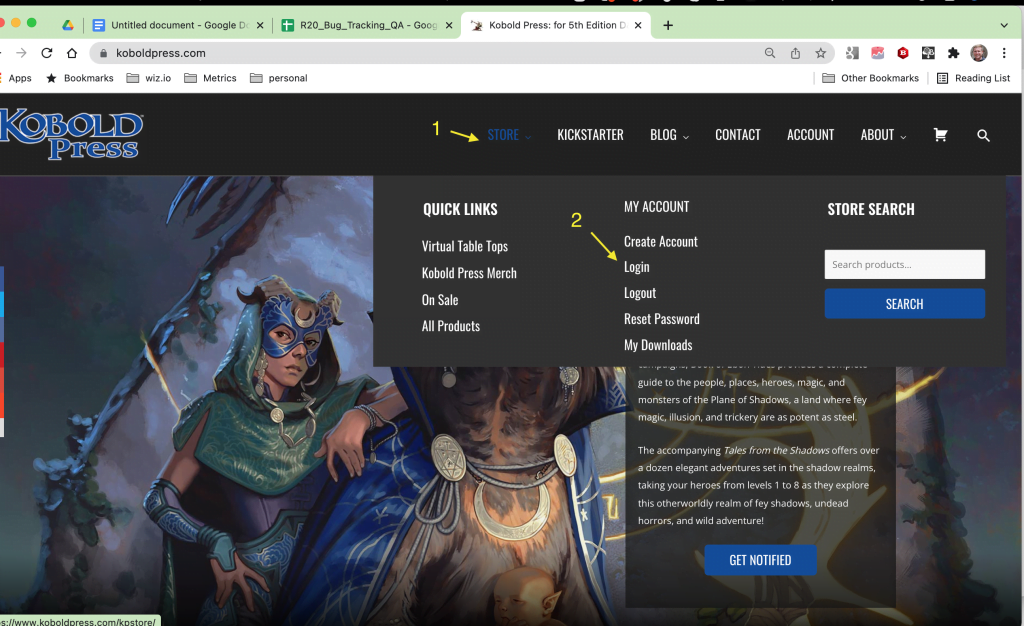The height and width of the screenshot is (626, 1024).
Task: Close the Untitled document tab
Action: (260, 25)
